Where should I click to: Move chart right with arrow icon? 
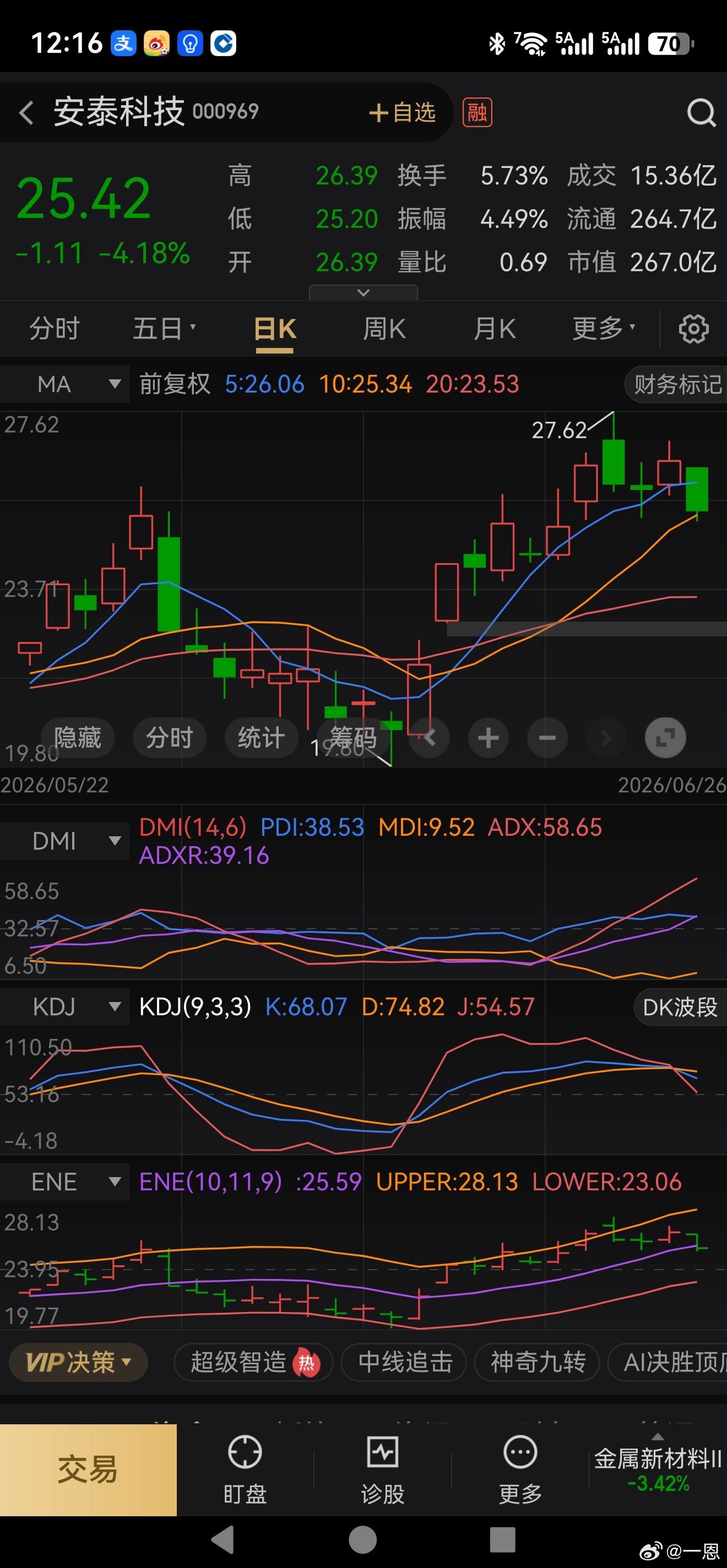pyautogui.click(x=606, y=738)
